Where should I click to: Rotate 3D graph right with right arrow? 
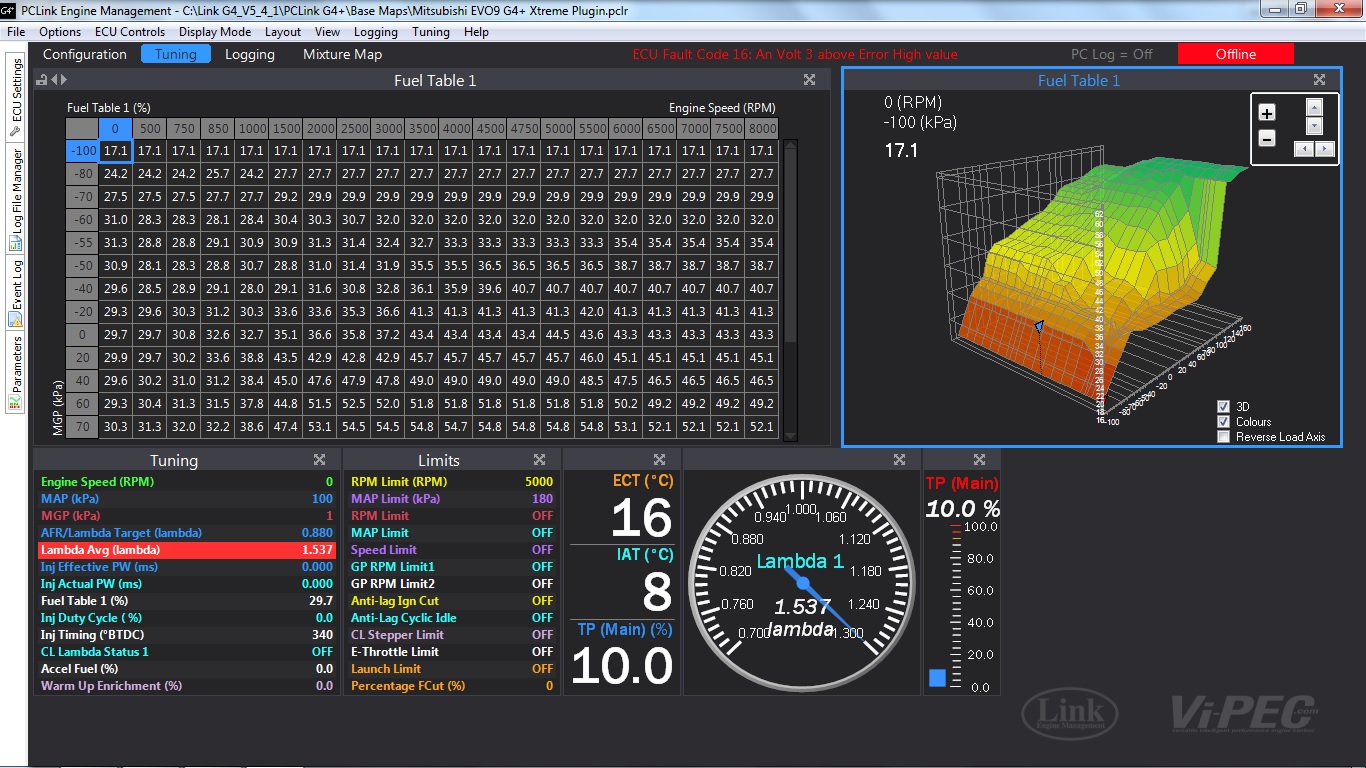(x=1325, y=148)
